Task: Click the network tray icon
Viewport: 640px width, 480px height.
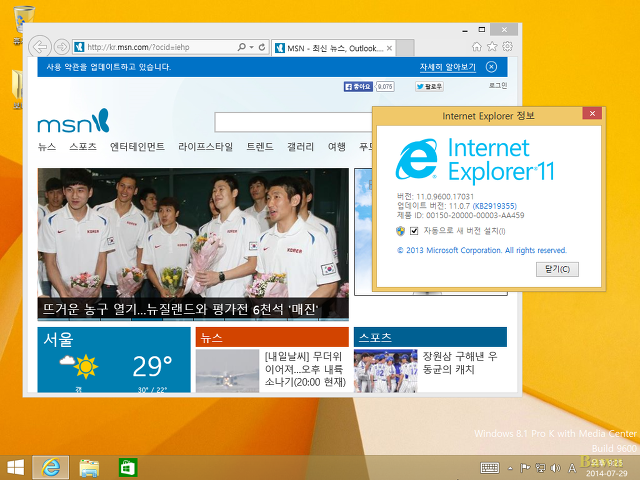Action: 541,468
